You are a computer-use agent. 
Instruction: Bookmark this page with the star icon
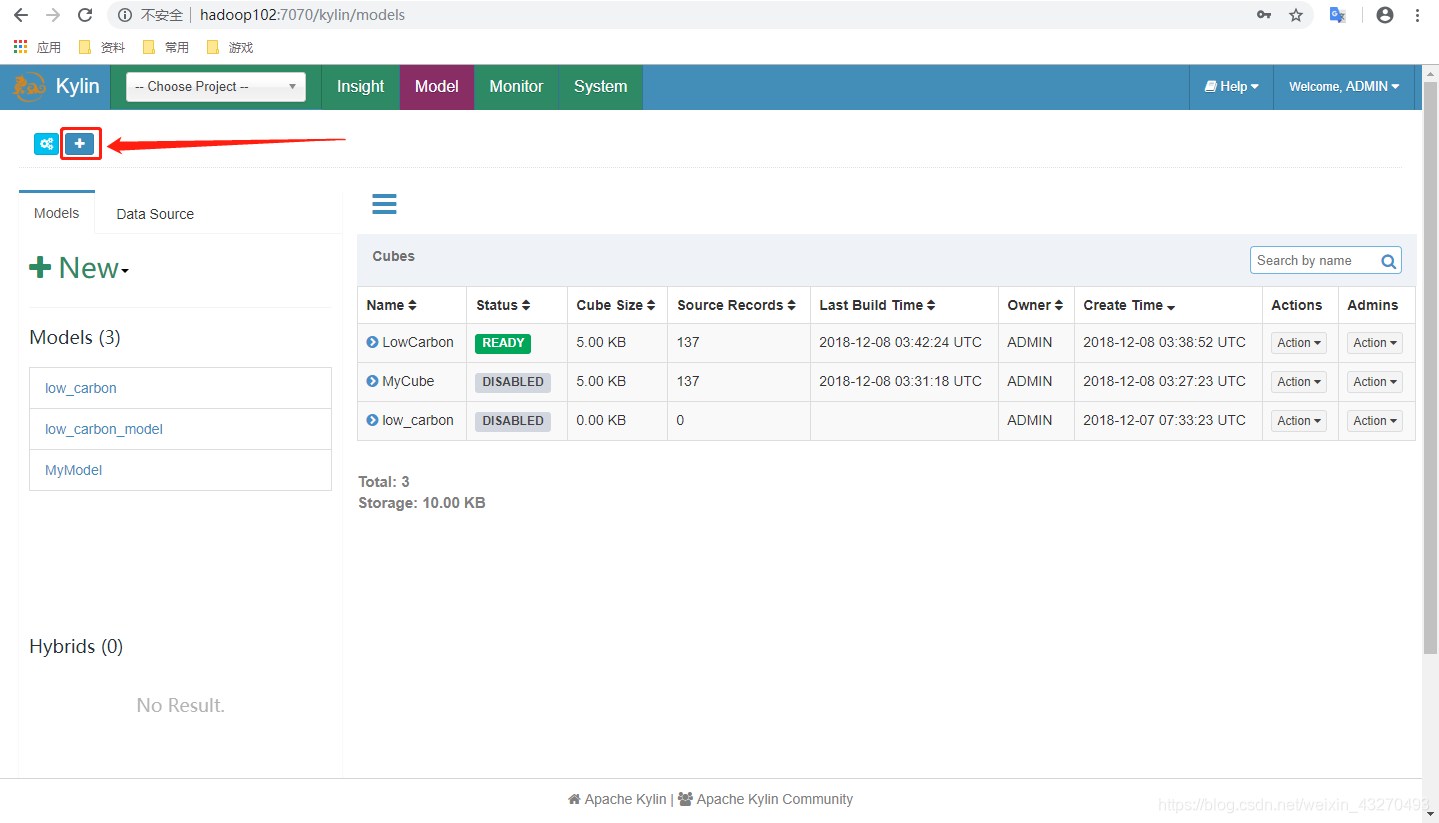tap(1296, 15)
